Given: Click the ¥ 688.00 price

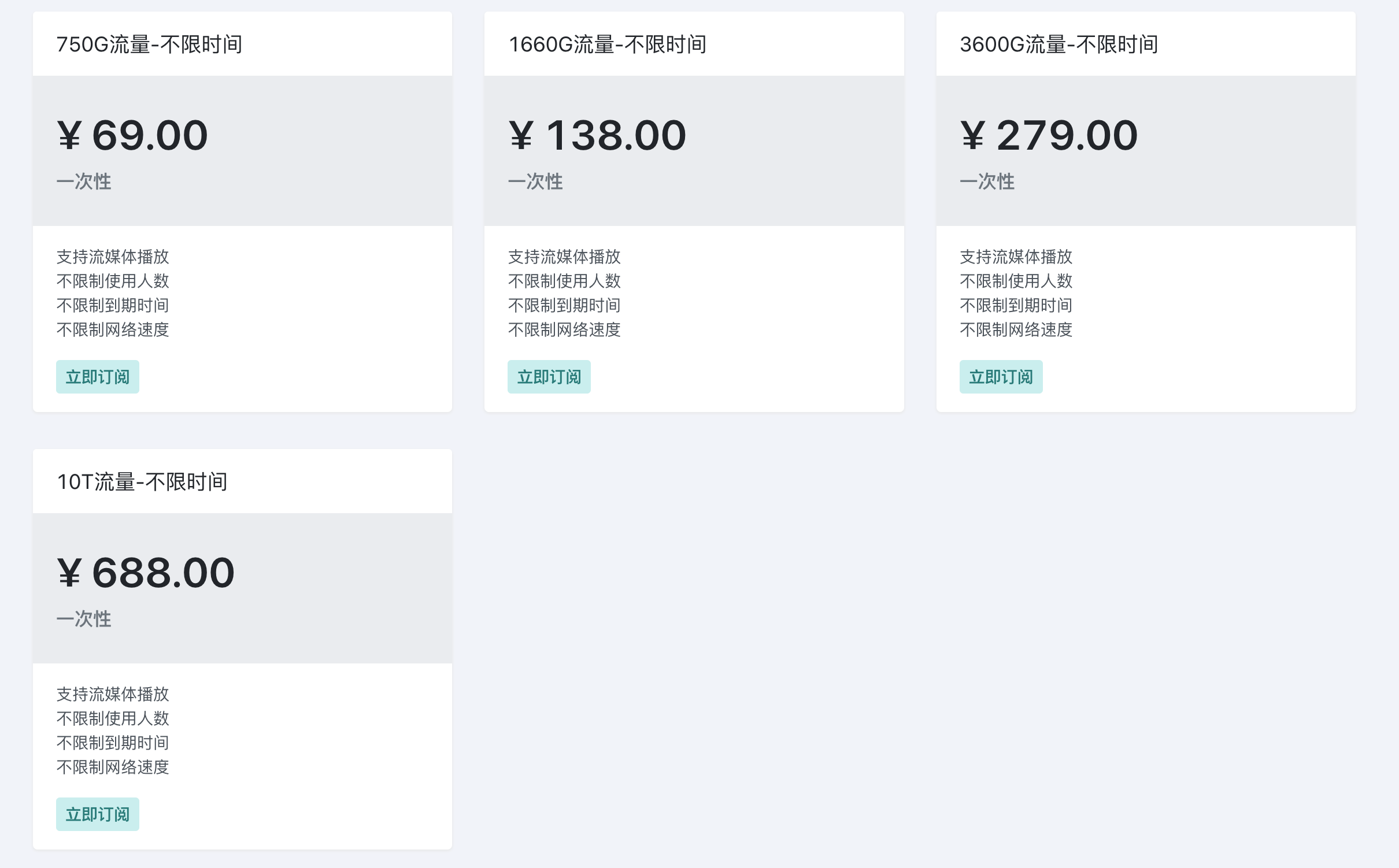Looking at the screenshot, I should click(x=146, y=573).
